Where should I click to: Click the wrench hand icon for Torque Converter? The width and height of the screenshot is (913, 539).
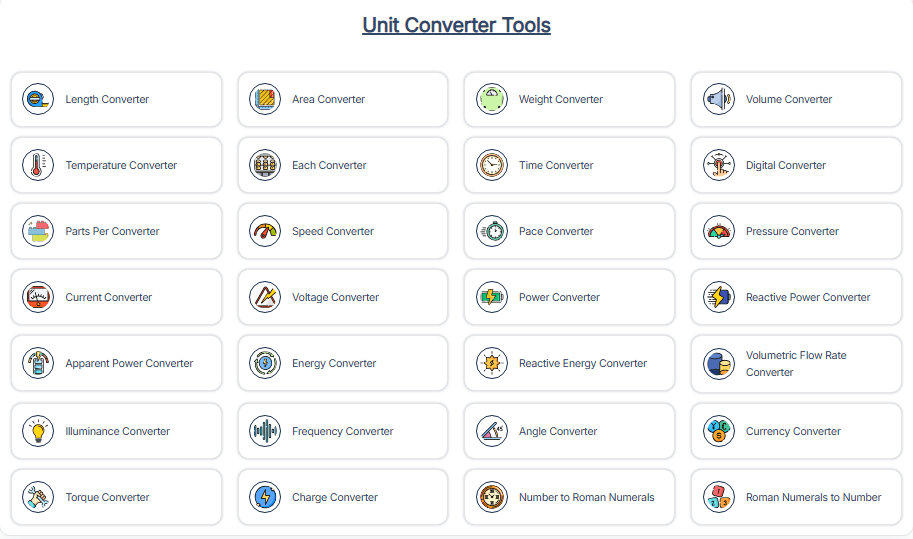pyautogui.click(x=38, y=497)
